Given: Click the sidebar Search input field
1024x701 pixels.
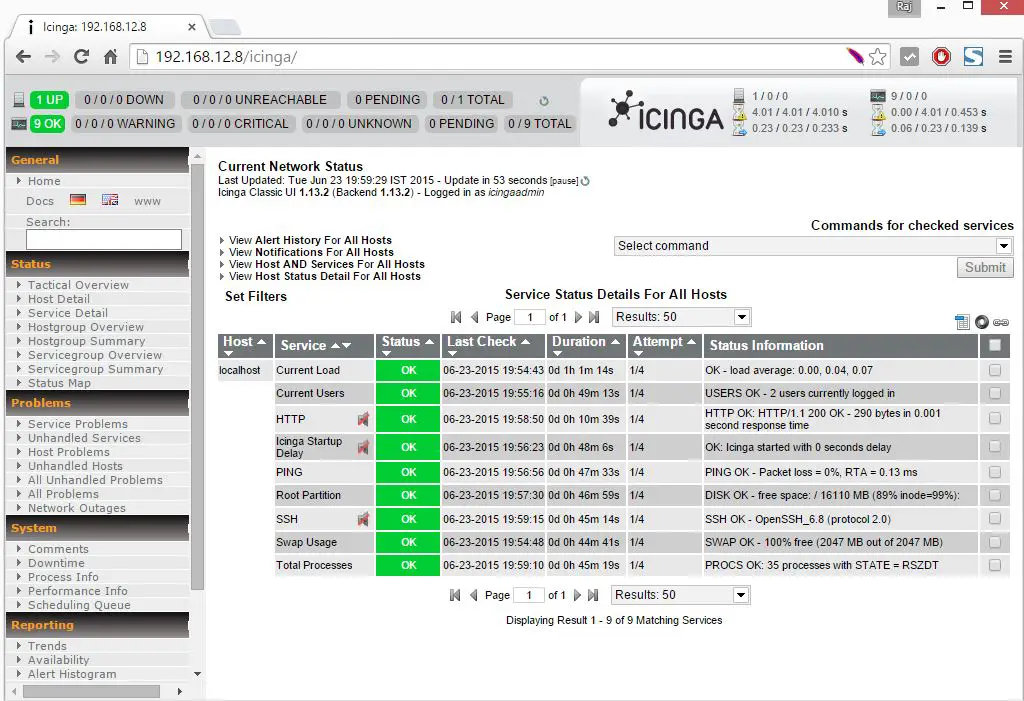Looking at the screenshot, I should [x=104, y=239].
